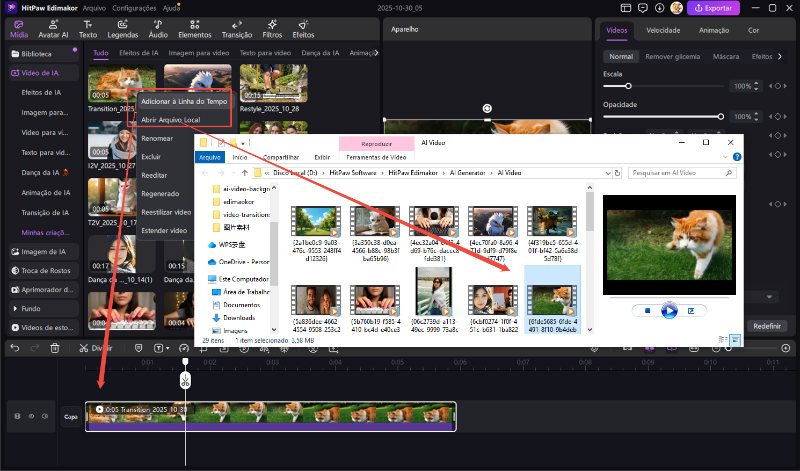Open Minhas criações in sidebar

[45, 233]
